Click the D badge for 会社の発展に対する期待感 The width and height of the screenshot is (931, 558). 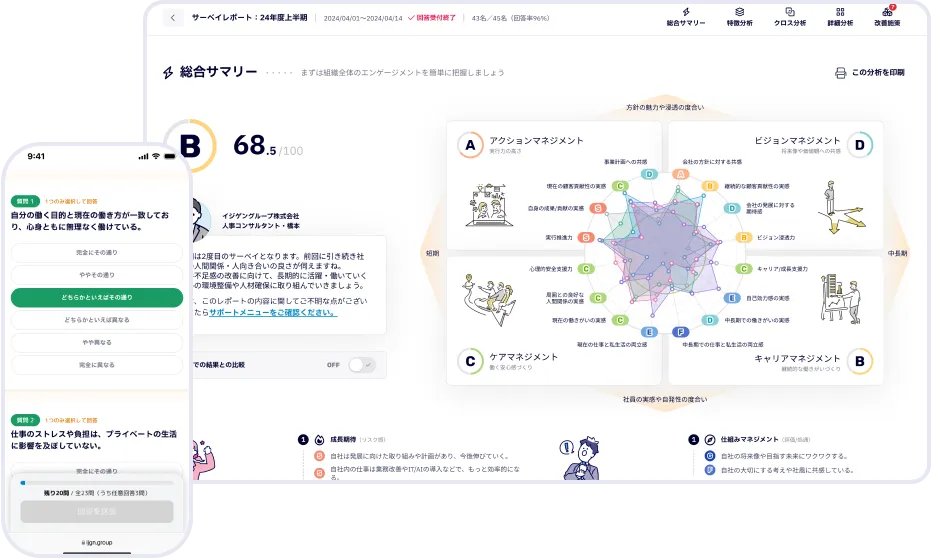(732, 208)
